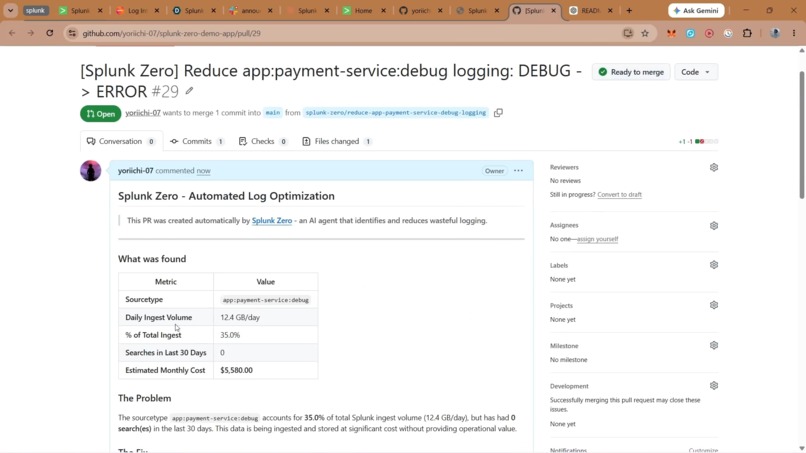
Task: Open the comment options ellipsis menu
Action: point(518,171)
